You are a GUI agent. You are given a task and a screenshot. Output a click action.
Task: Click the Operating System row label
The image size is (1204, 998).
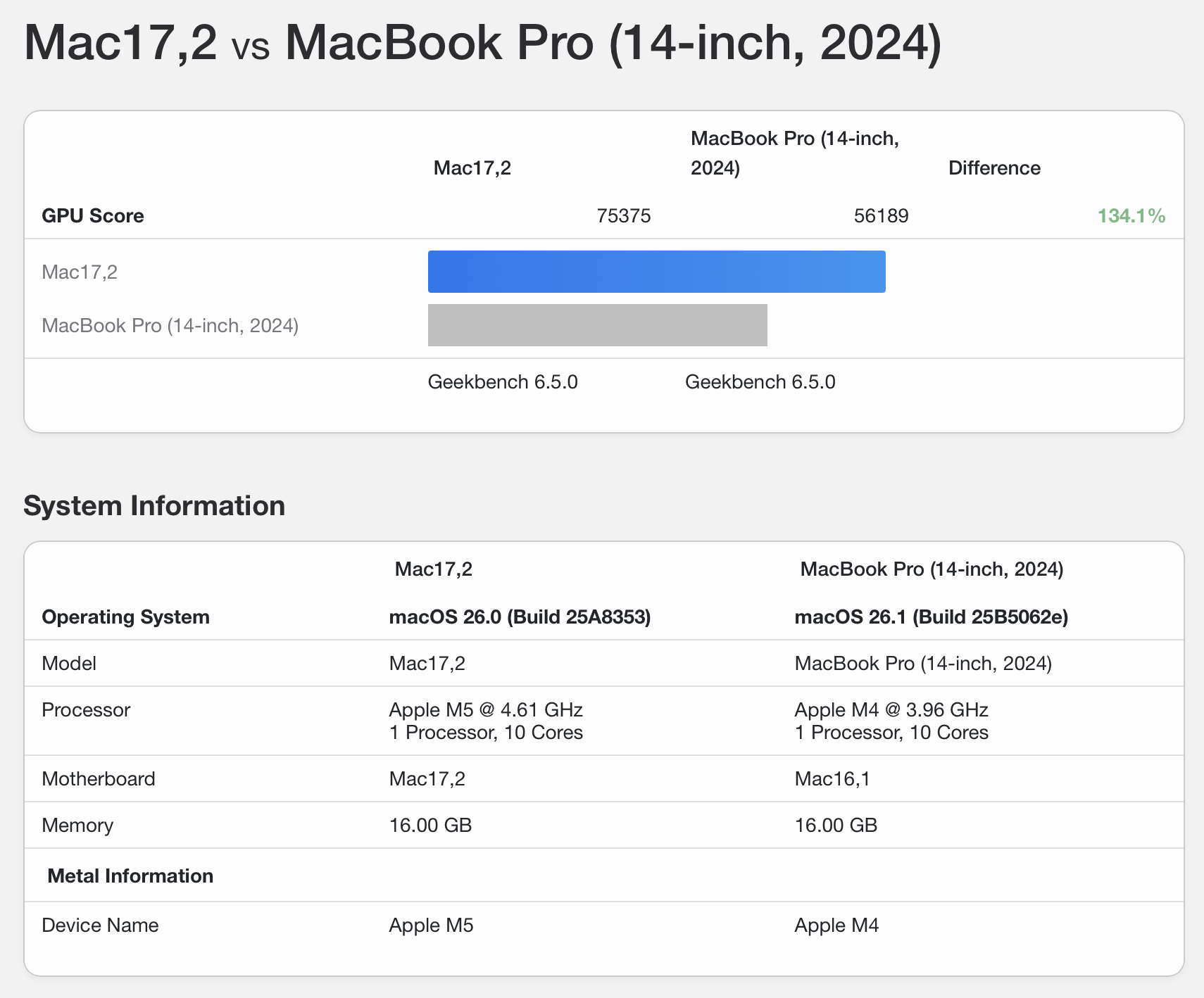pyautogui.click(x=125, y=617)
